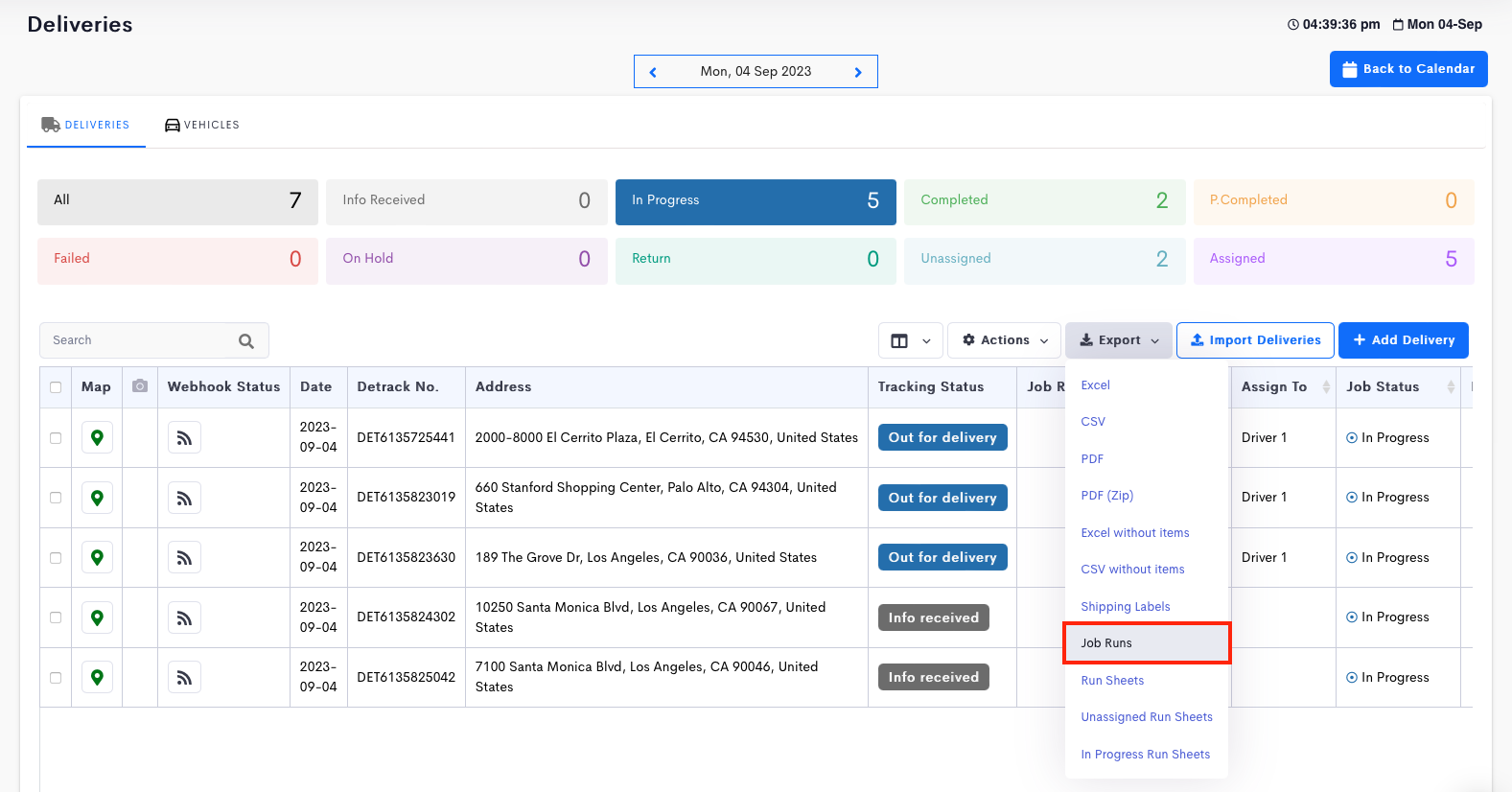This screenshot has height=792, width=1512.
Task: Switch to the Vehicles tab
Action: coord(202,125)
